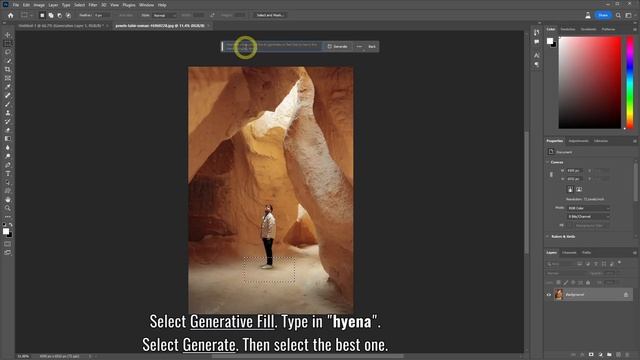This screenshot has width=640, height=360.
Task: Open the Window menu
Action: pos(147,5)
